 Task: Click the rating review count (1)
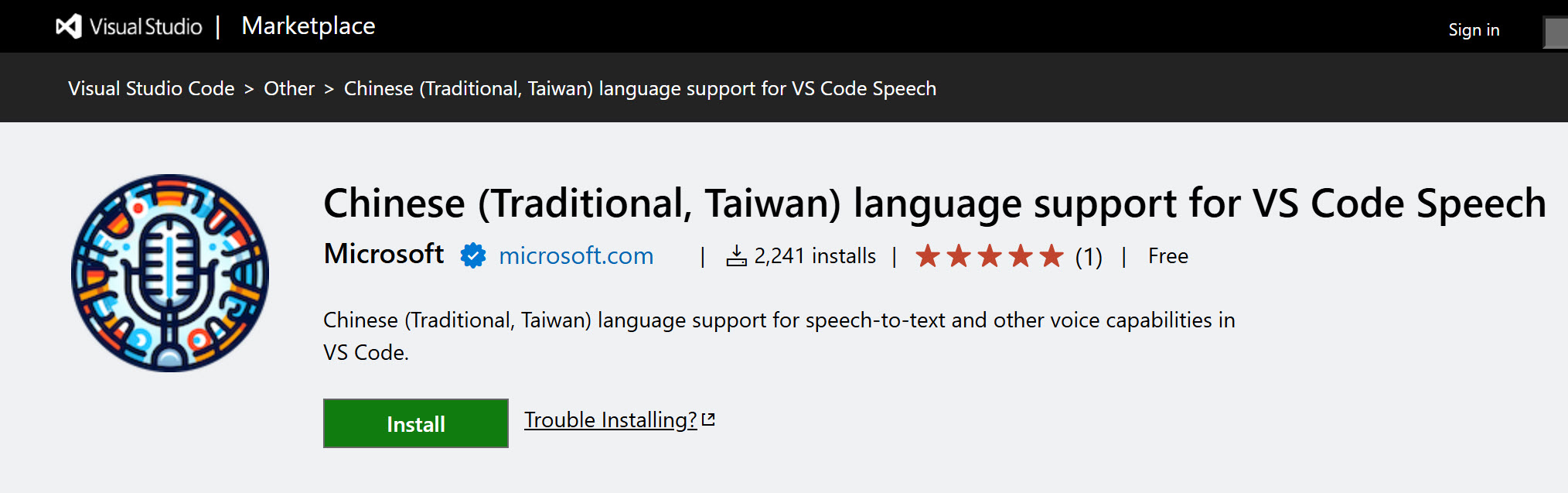(1089, 255)
